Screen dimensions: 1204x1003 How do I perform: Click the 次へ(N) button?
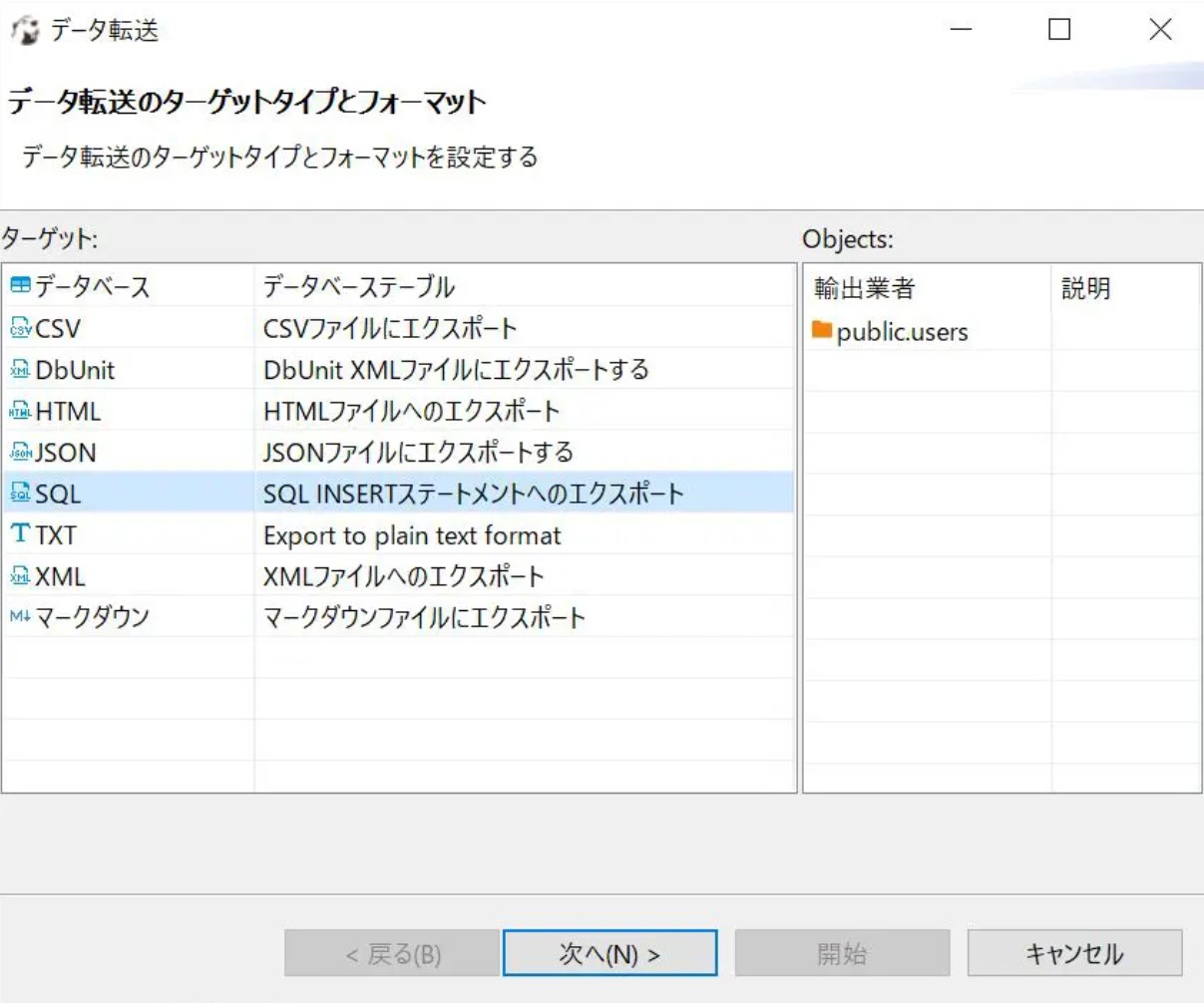point(611,952)
